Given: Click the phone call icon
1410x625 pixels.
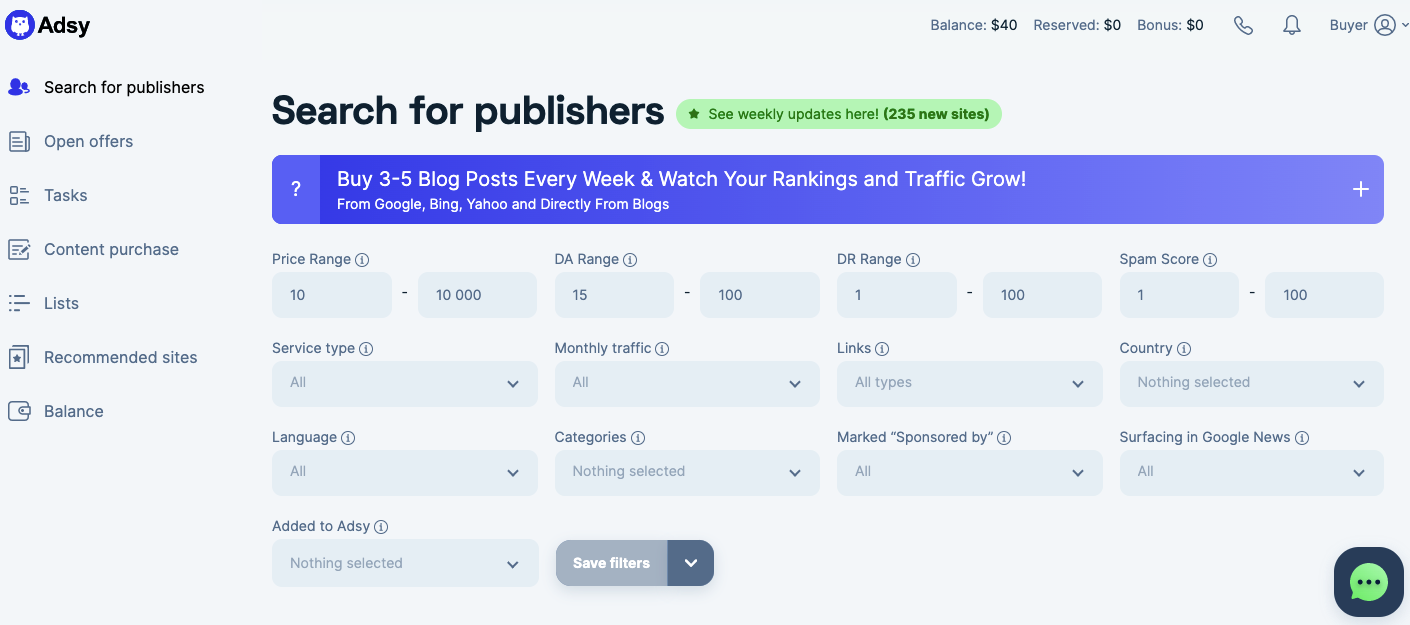Looking at the screenshot, I should (1243, 25).
